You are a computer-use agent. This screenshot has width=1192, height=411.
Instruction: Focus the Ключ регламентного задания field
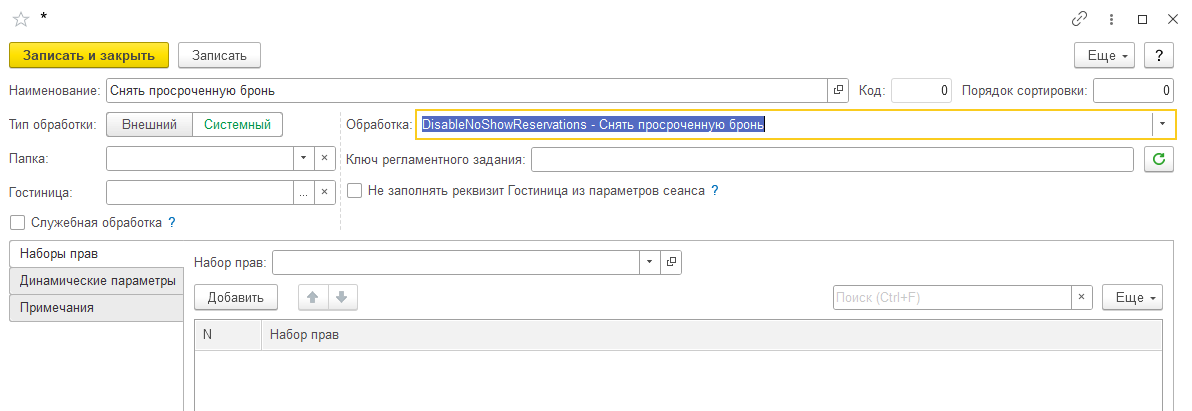[832, 160]
